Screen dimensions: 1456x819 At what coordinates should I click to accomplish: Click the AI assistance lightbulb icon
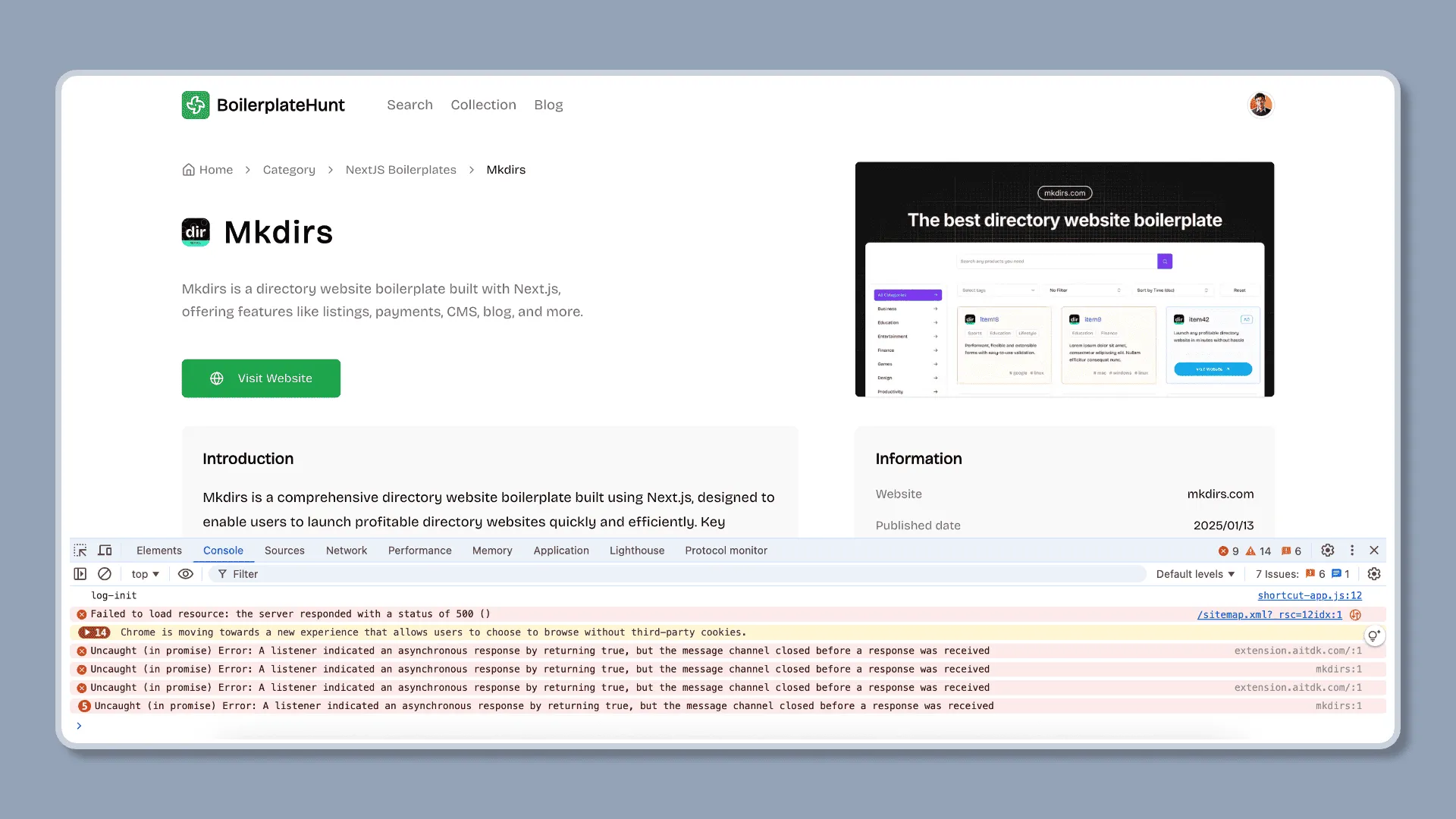[x=1373, y=636]
